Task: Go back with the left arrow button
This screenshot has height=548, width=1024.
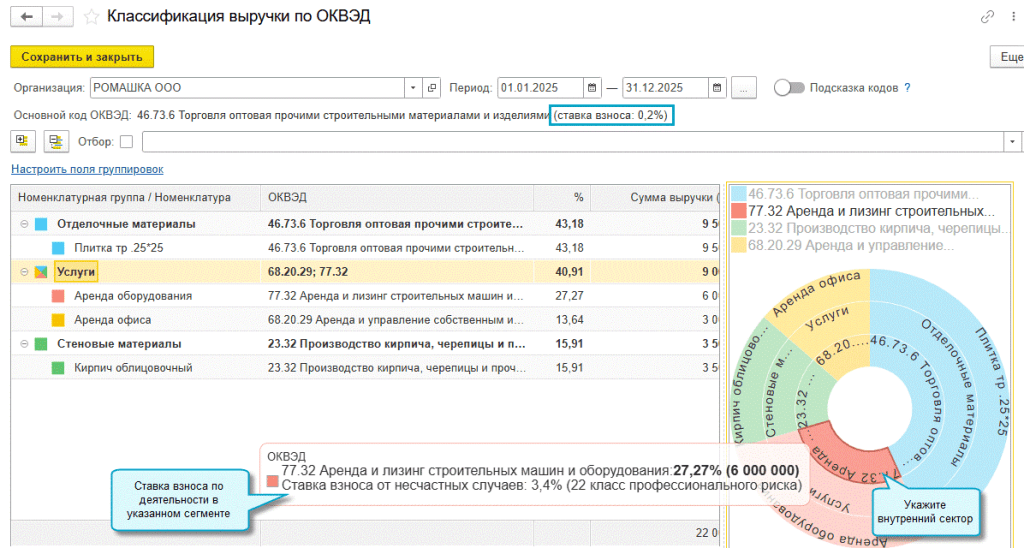Action: tap(26, 16)
